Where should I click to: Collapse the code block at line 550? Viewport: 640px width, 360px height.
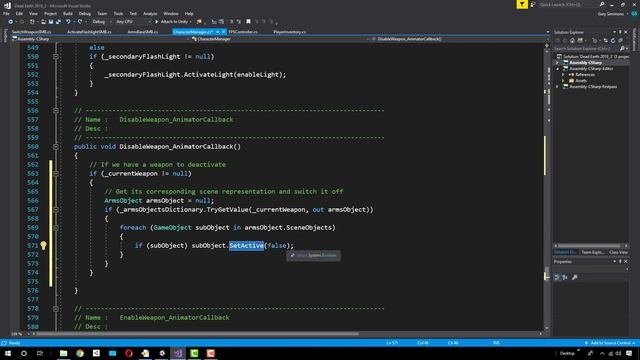click(56, 57)
